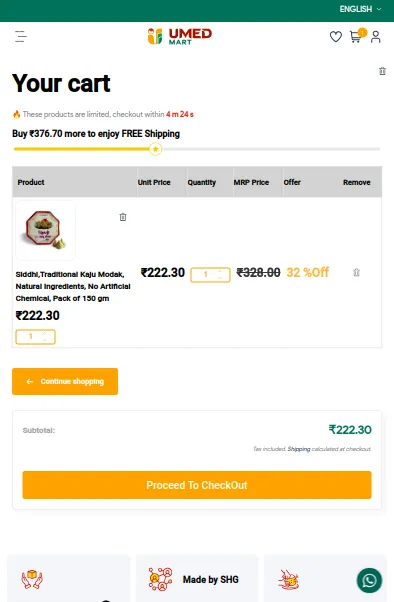The width and height of the screenshot is (394, 602).
Task: Open the hamburger navigation menu
Action: 21,37
